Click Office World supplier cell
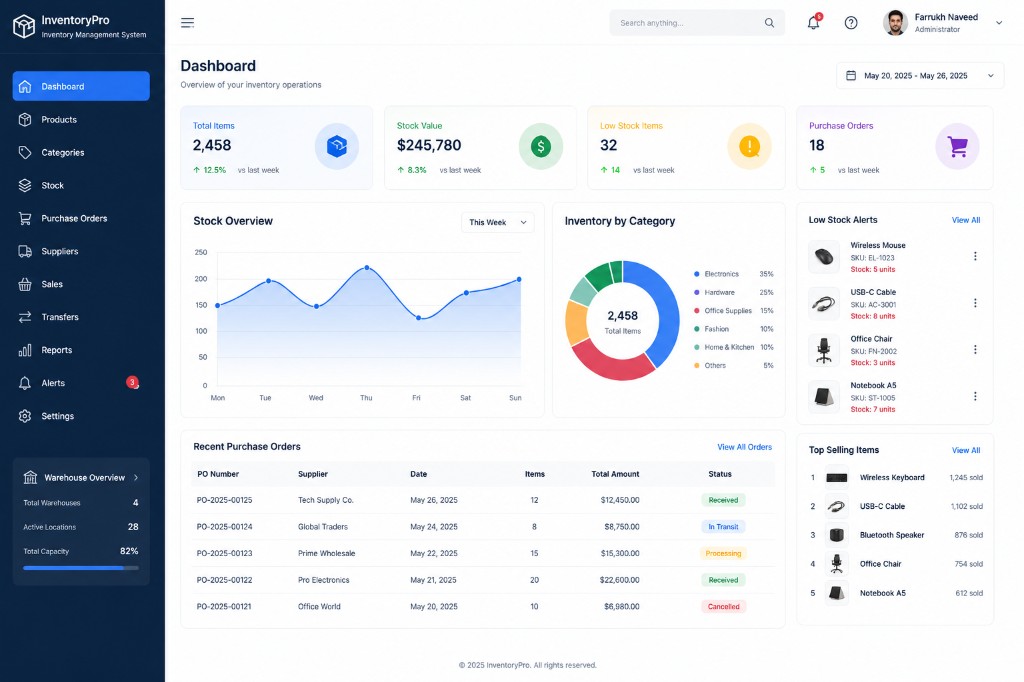The image size is (1024, 682). [x=319, y=607]
